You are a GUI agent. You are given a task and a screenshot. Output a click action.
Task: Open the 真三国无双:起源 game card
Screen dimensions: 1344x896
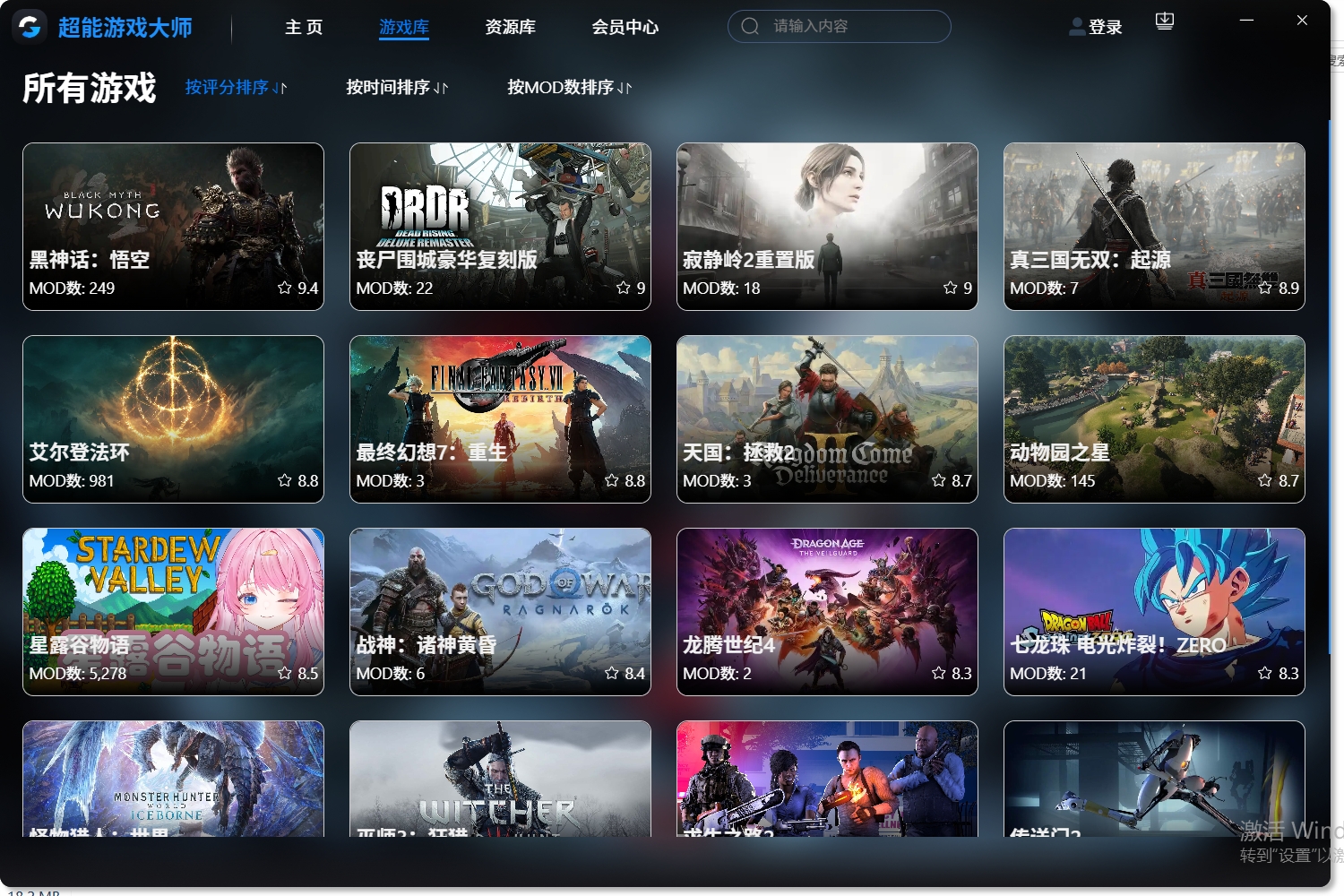coord(1154,227)
